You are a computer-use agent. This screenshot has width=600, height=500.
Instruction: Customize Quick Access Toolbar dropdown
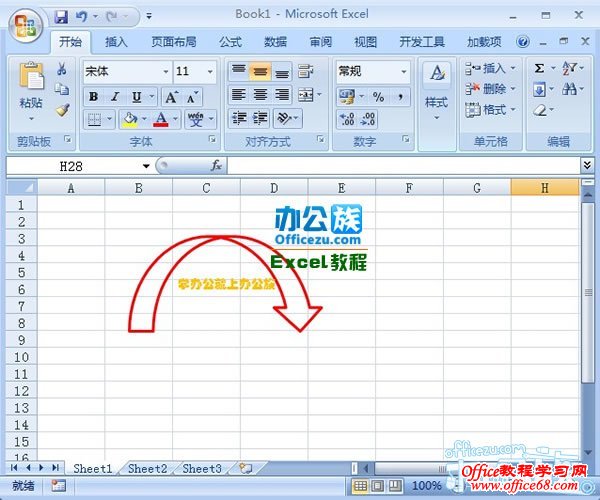[x=149, y=16]
